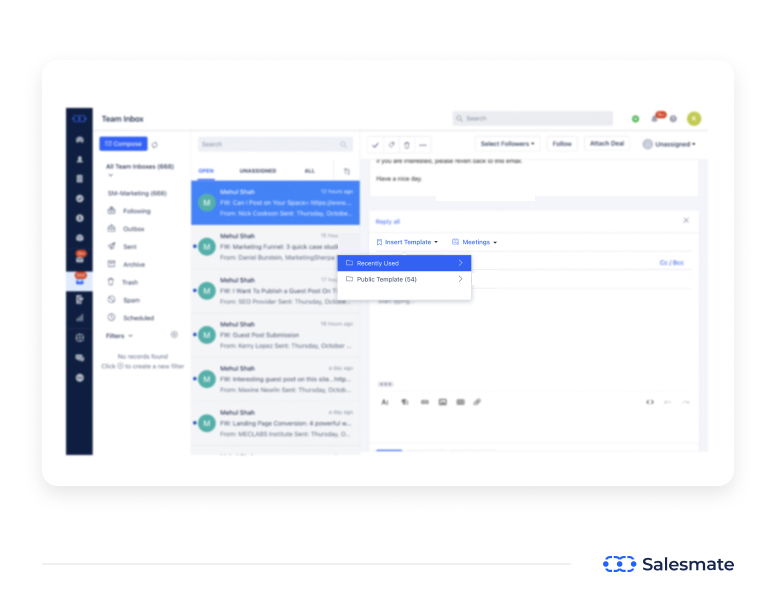Open the highlighted Mehul Shah conversation
Viewport: 776px width, 612px height.
[276, 203]
